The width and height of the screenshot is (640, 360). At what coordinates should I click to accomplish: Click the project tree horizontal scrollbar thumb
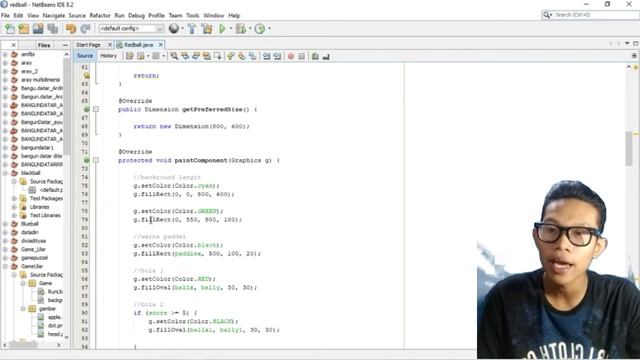coord(23,345)
